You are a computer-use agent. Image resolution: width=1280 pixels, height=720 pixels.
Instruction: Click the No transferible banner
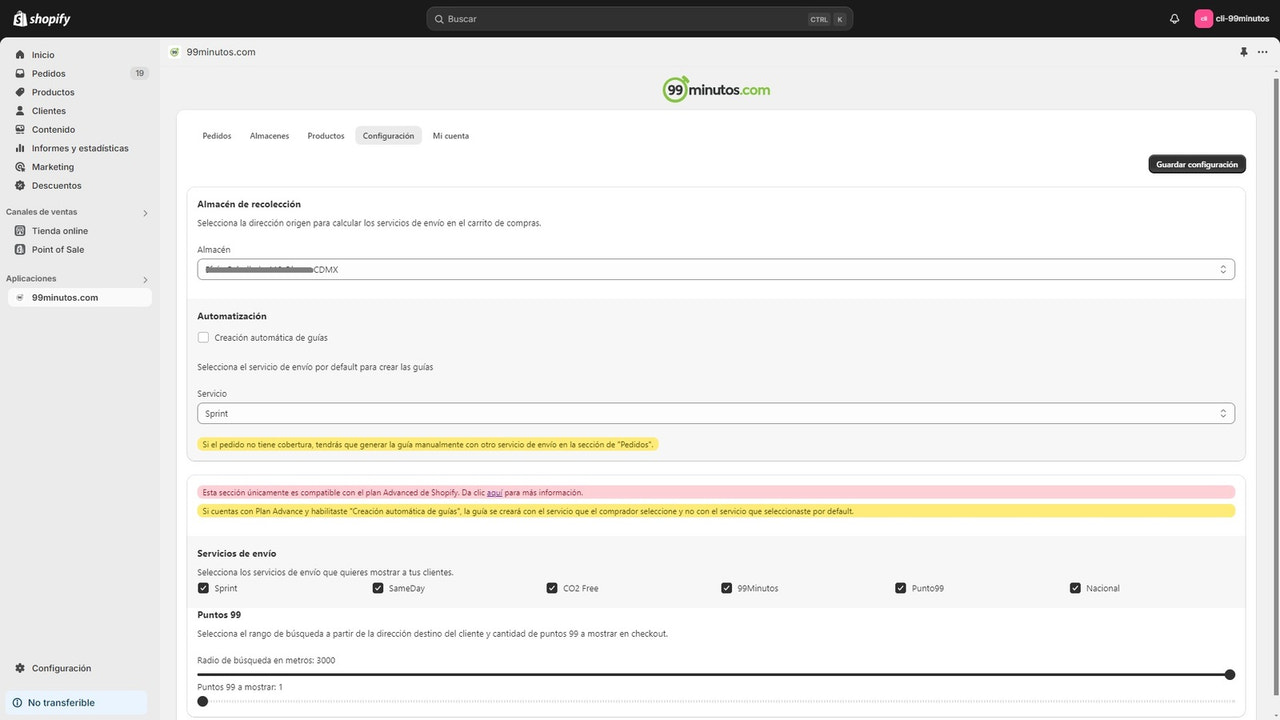tap(76, 703)
